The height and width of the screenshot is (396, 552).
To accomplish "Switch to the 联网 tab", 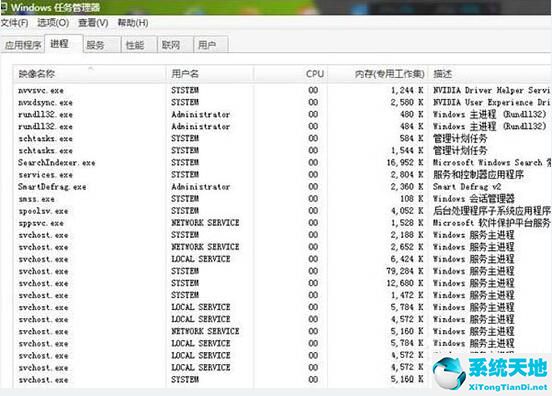I will (175, 45).
